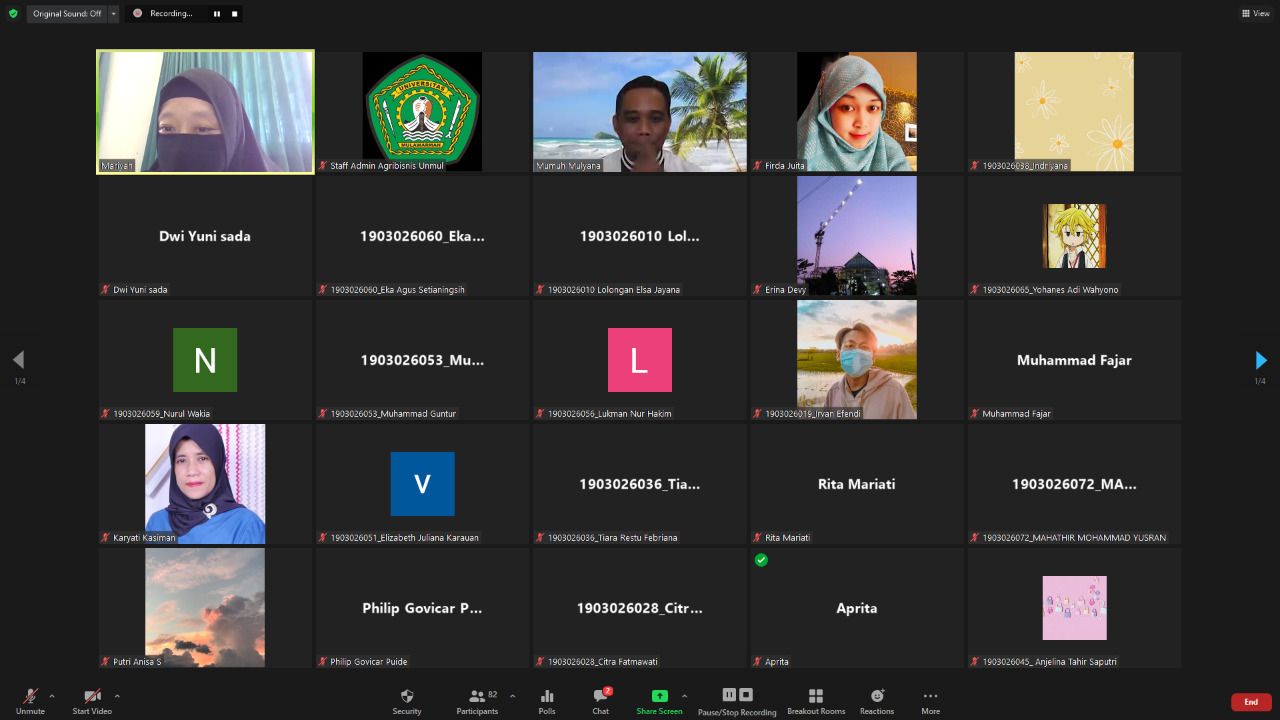1280x720 pixels.
Task: Click the red recording indicator dot
Action: point(138,14)
